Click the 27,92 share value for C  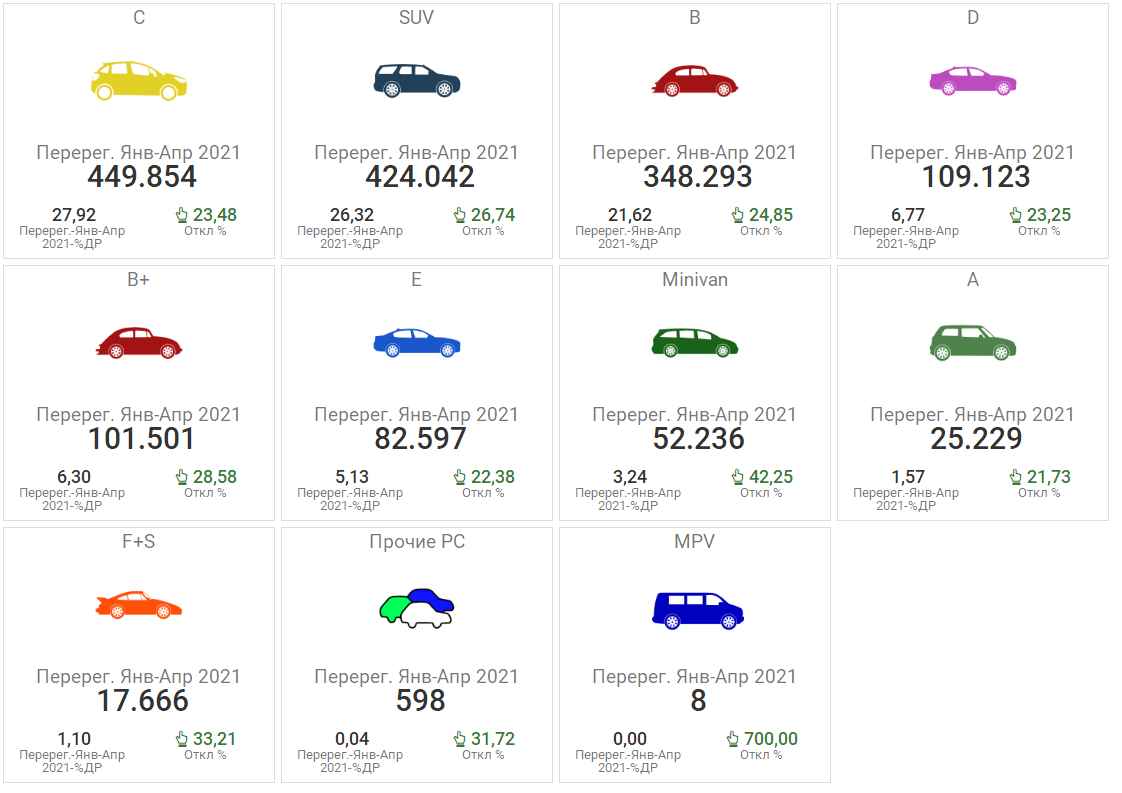tap(73, 215)
